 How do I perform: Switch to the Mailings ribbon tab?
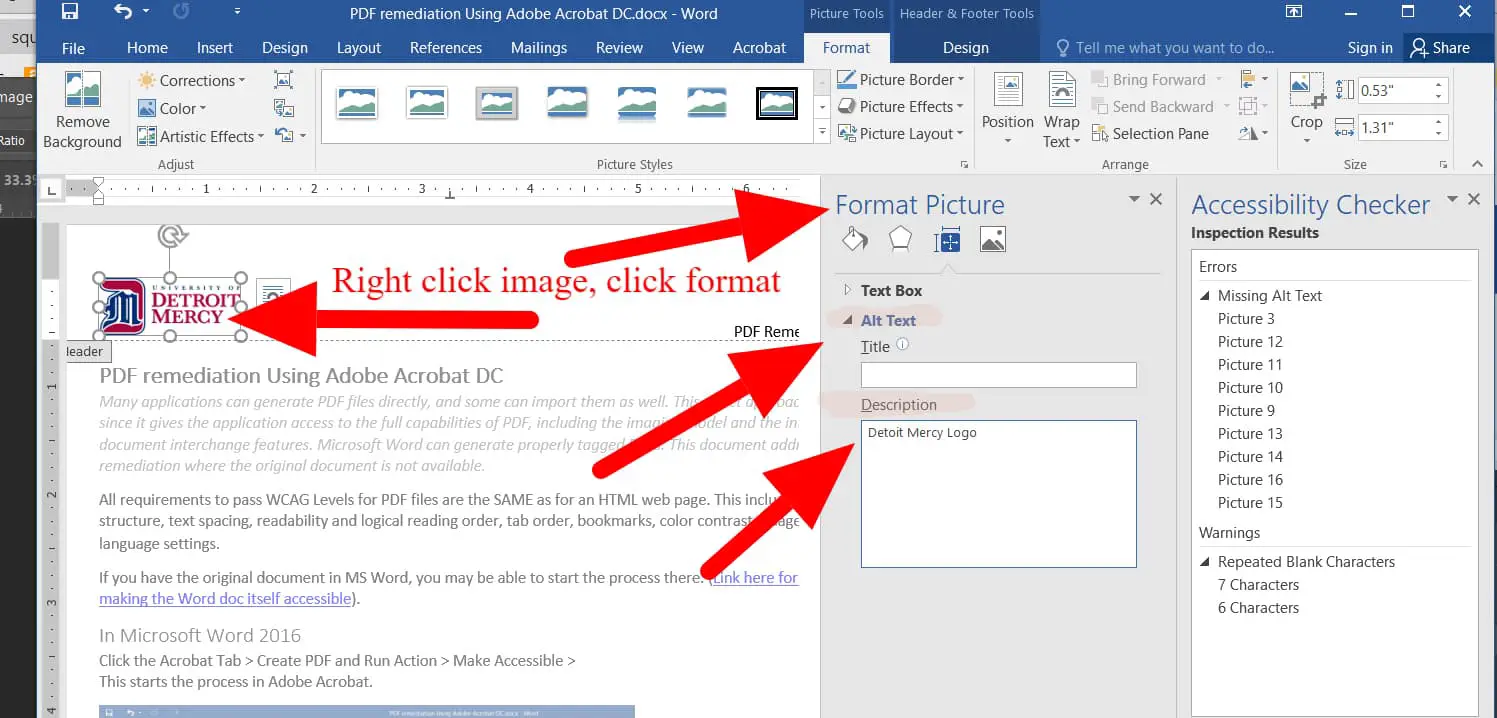(x=538, y=48)
